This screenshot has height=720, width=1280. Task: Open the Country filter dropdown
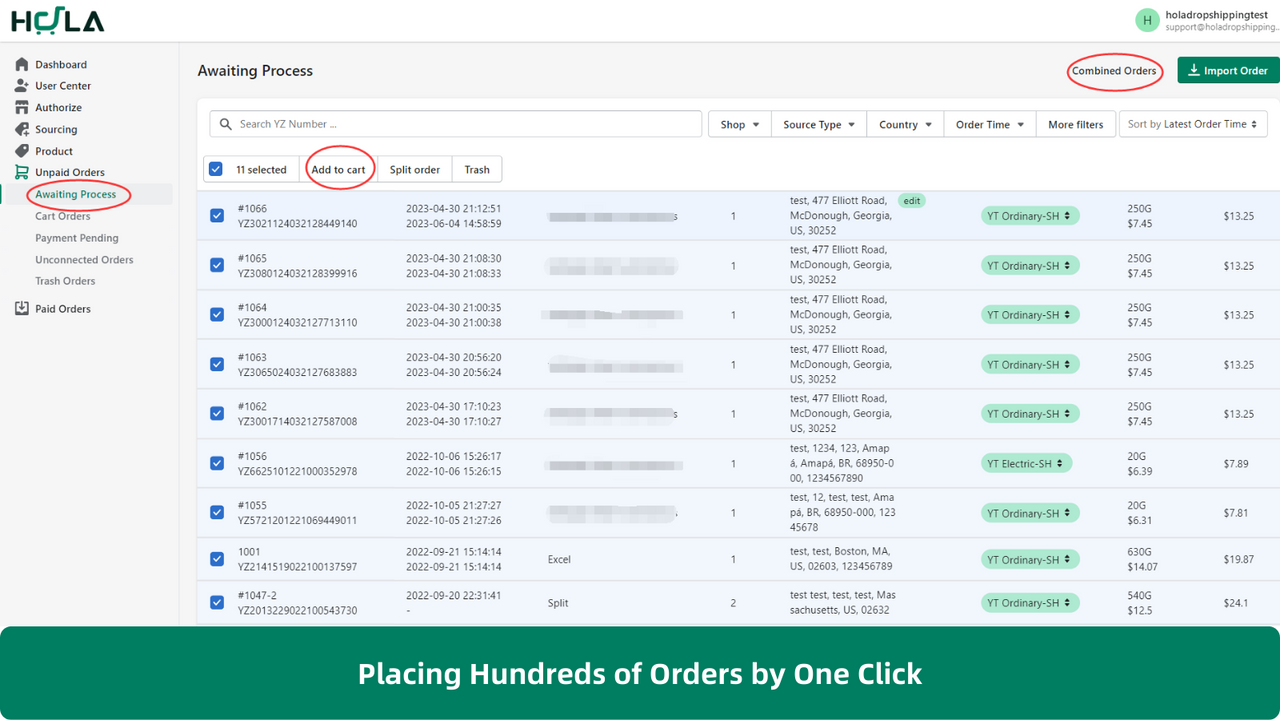pos(904,124)
